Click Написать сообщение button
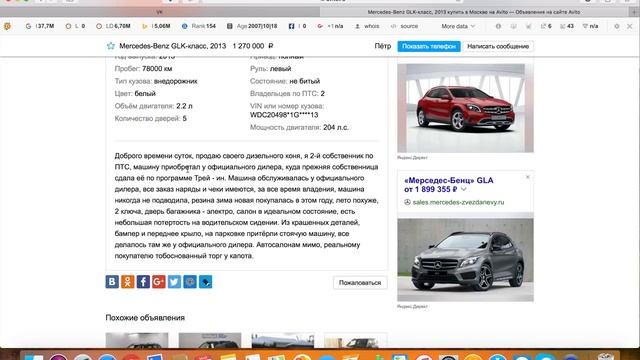The width and height of the screenshot is (640, 360). (498, 46)
